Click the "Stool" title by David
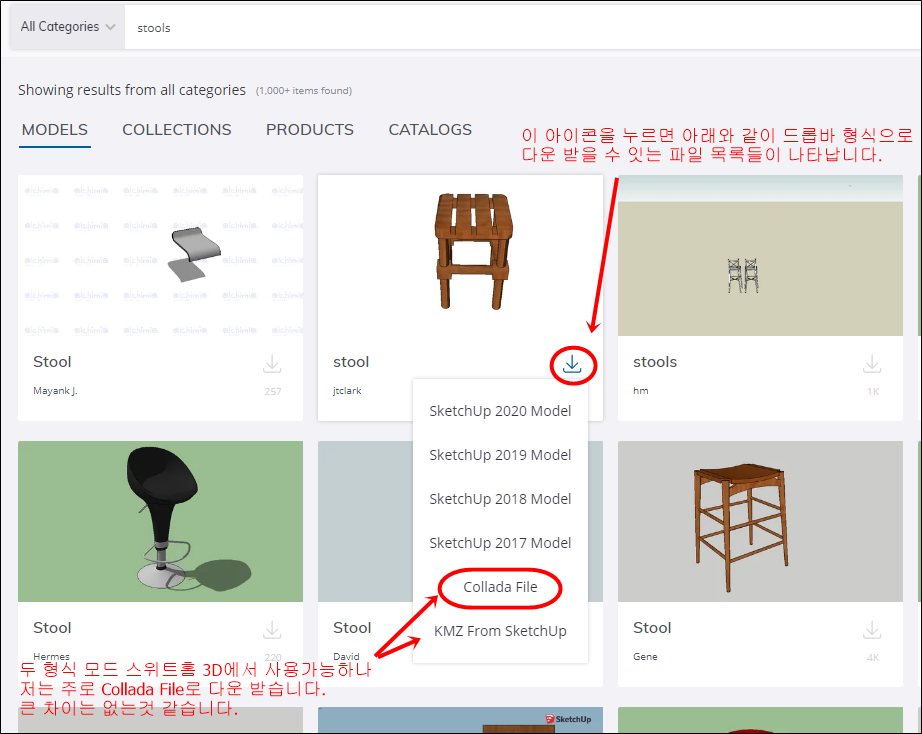 click(x=352, y=628)
